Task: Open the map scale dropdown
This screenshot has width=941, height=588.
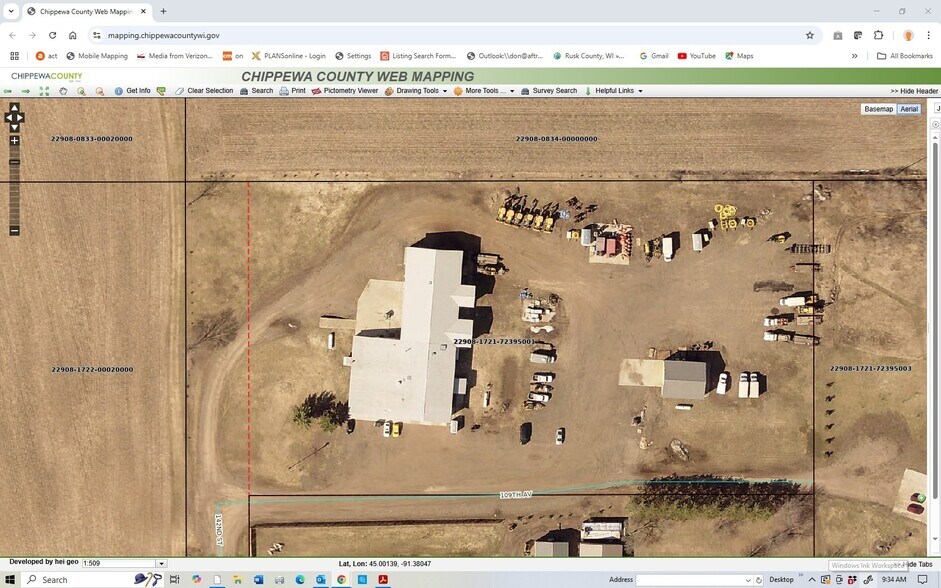Action: 161,564
